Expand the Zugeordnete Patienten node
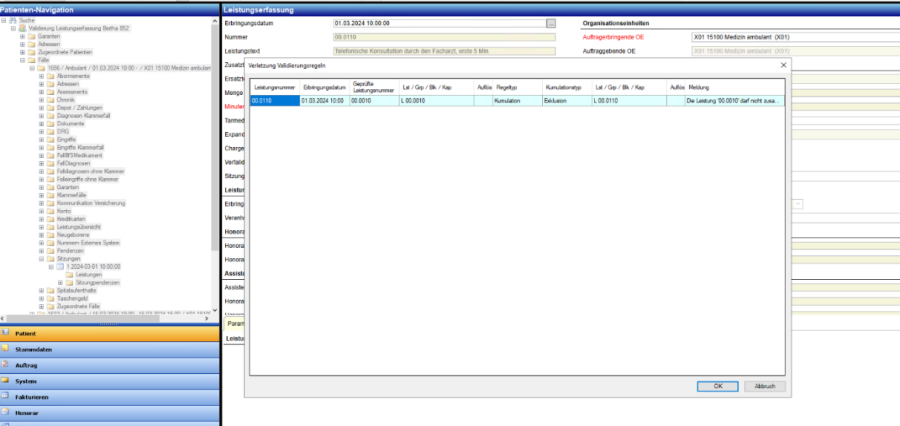Viewport: 900px width, 426px height. coord(22,52)
